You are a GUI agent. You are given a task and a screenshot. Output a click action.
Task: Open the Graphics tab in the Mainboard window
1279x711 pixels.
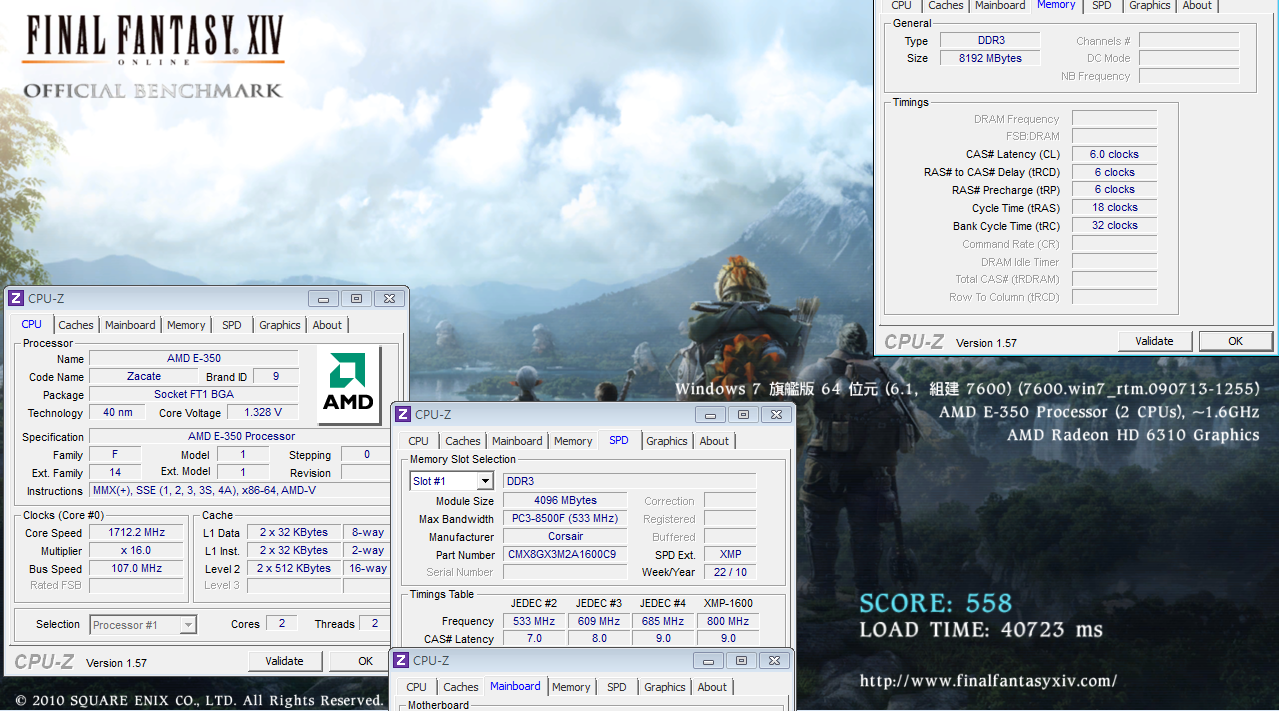pyautogui.click(x=665, y=687)
